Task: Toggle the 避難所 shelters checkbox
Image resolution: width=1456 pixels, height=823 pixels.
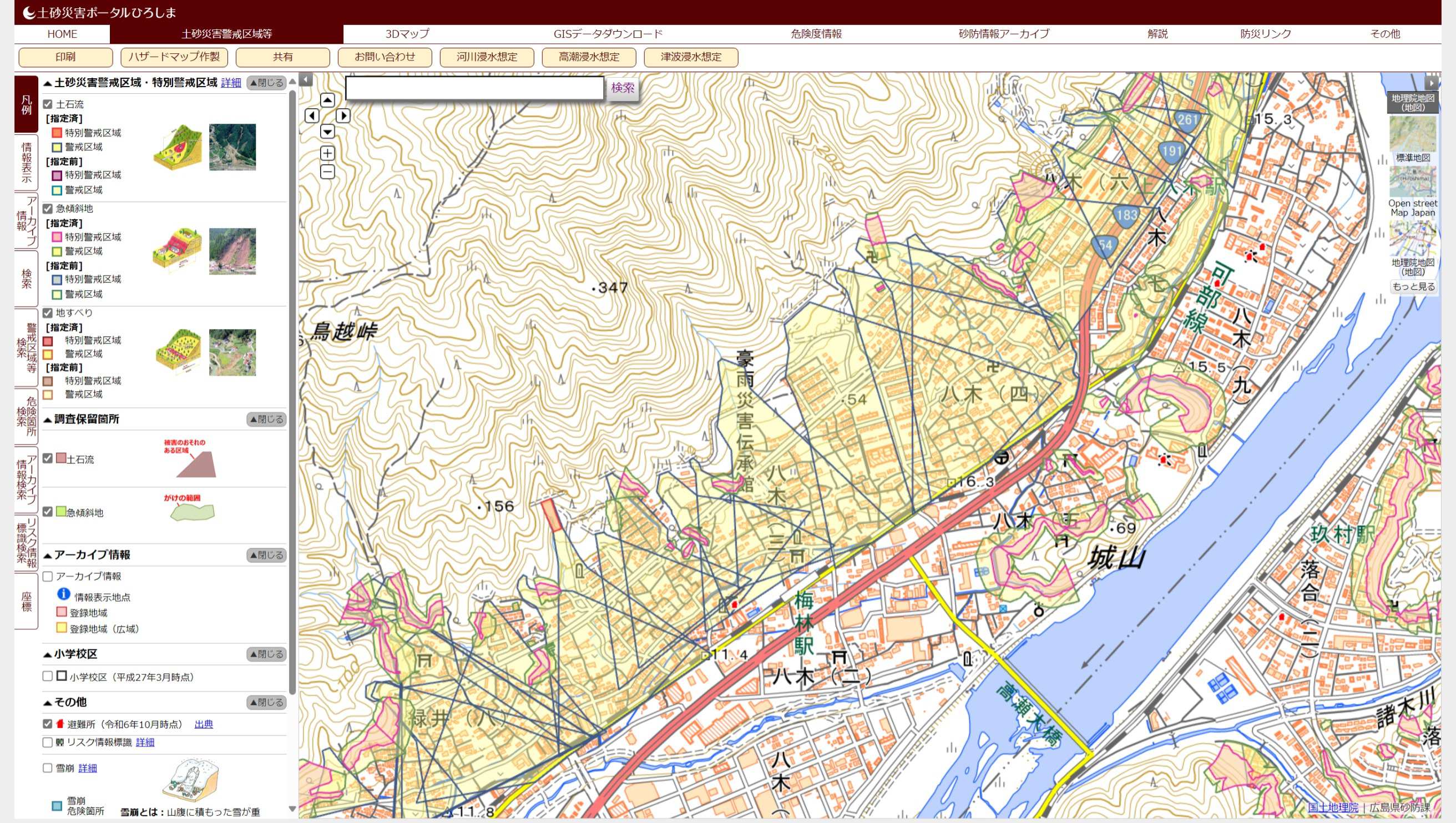Action: 48,724
